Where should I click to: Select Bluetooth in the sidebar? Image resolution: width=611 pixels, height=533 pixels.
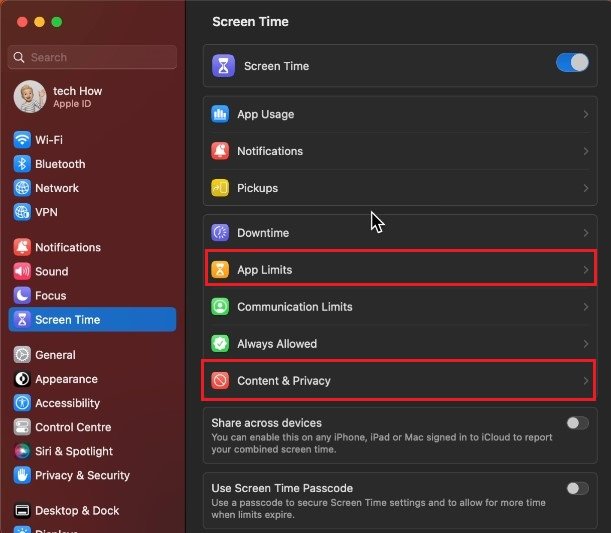click(x=92, y=164)
